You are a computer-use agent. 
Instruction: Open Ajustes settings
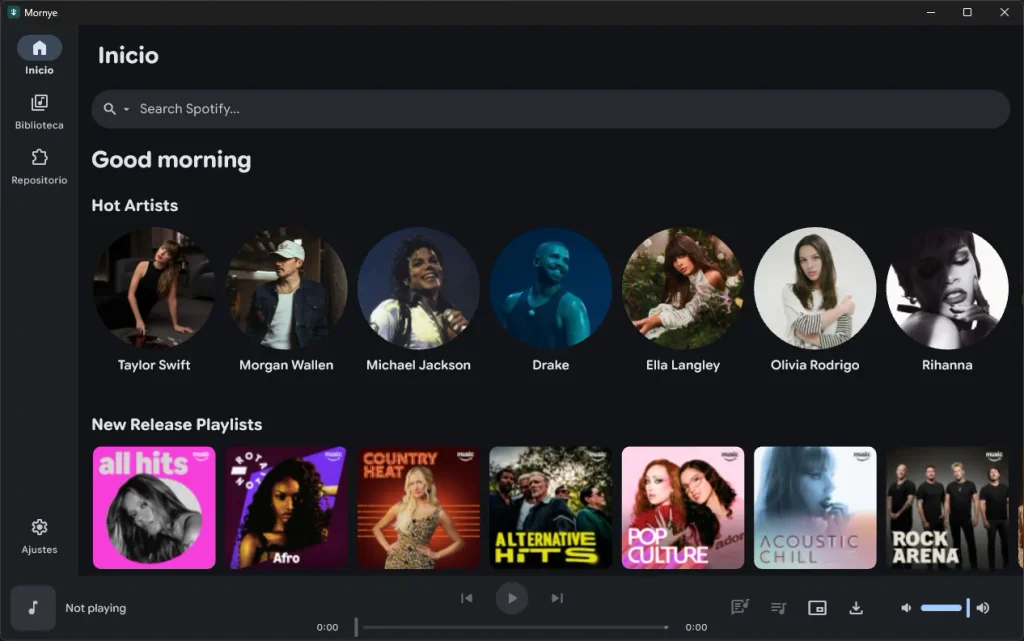coord(39,537)
